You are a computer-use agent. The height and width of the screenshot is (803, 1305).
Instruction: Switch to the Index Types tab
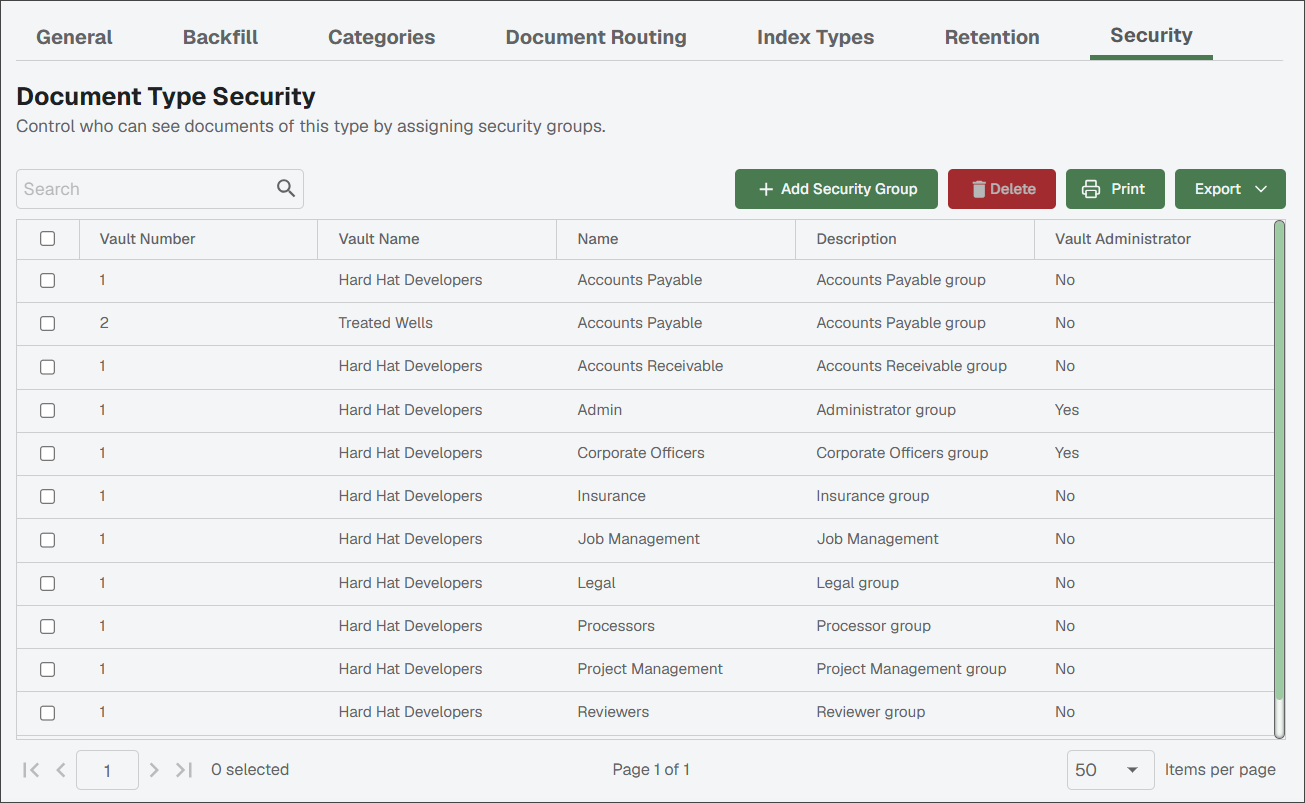coord(815,37)
